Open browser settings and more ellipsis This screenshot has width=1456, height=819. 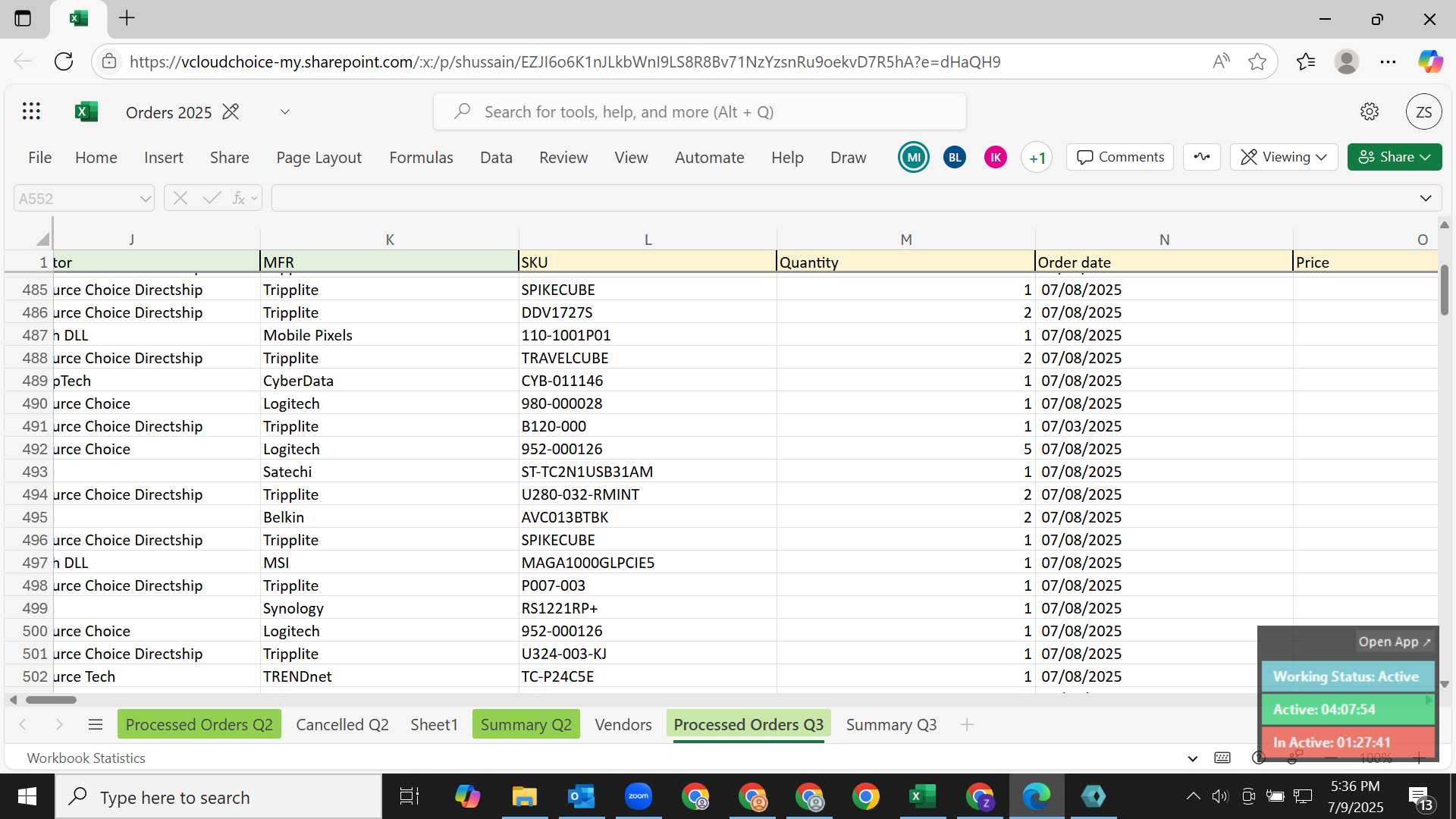click(x=1388, y=61)
